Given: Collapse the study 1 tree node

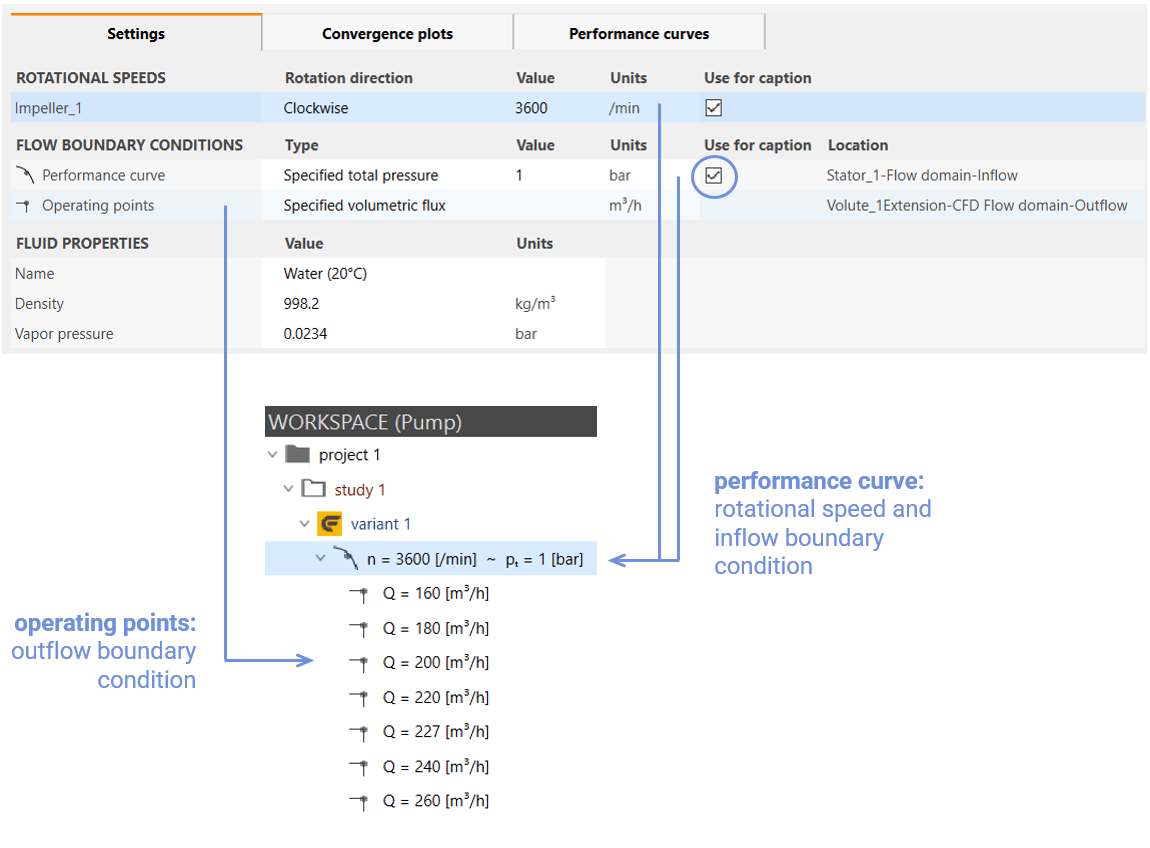Looking at the screenshot, I should point(288,489).
